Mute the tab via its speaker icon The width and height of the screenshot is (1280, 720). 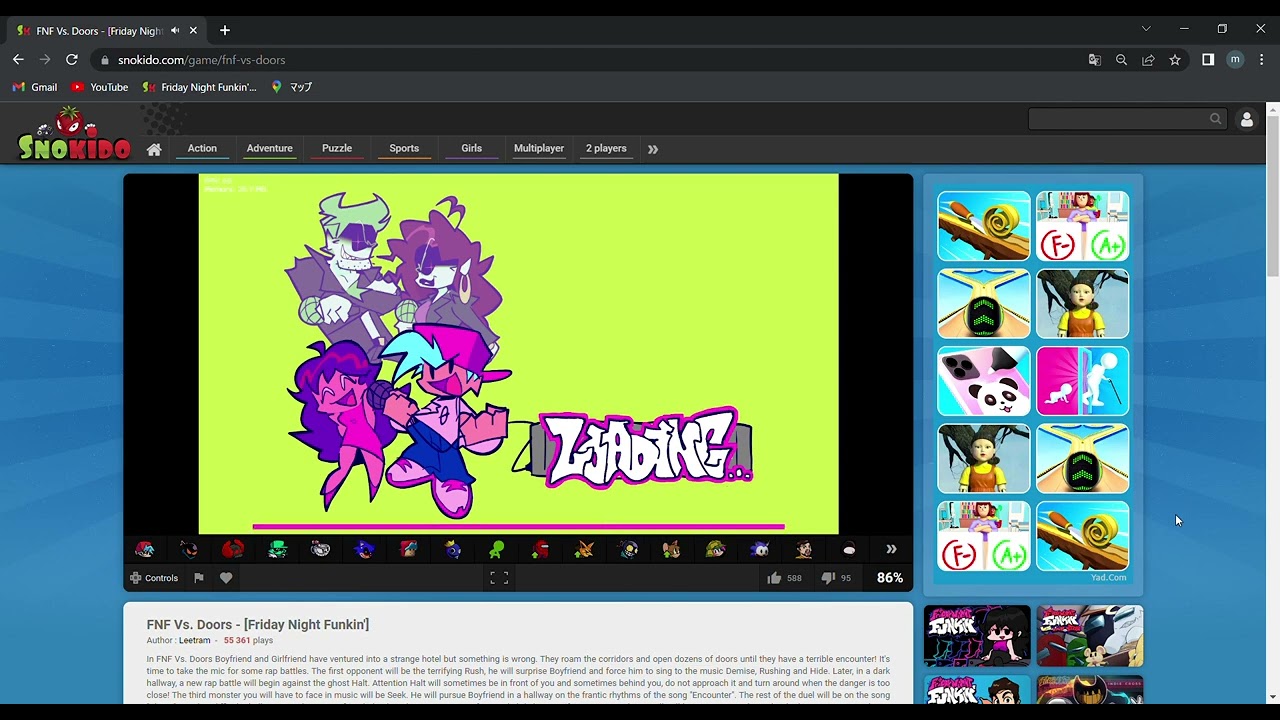pyautogui.click(x=175, y=31)
